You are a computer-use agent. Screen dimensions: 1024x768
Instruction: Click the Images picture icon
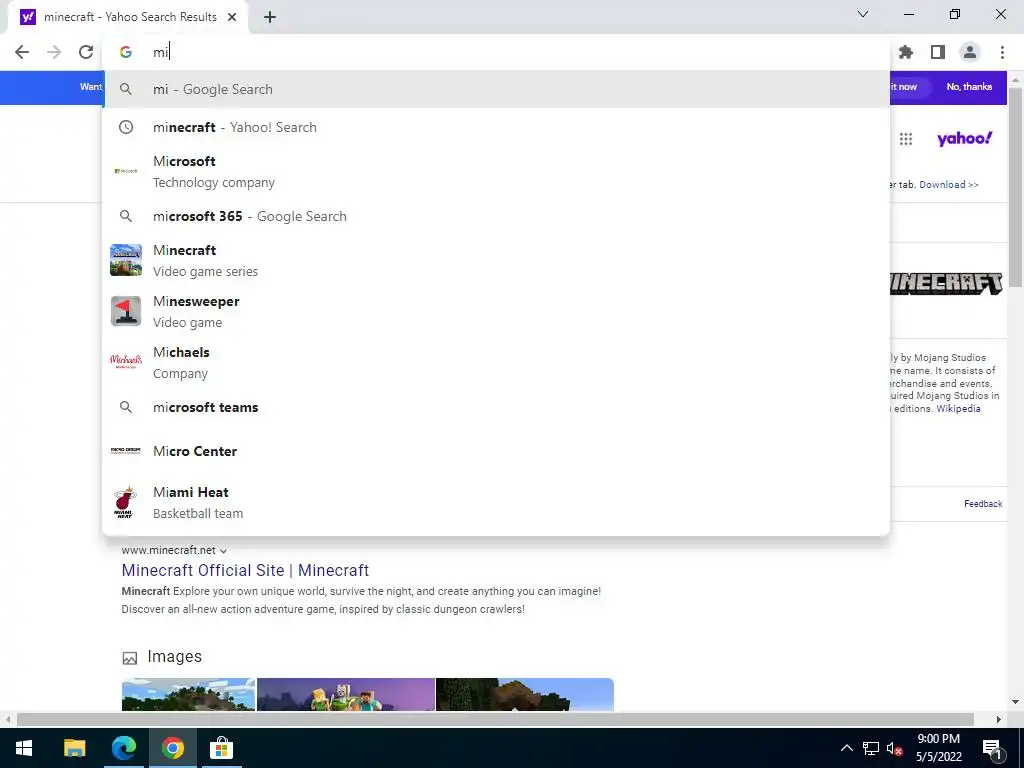coord(130,658)
